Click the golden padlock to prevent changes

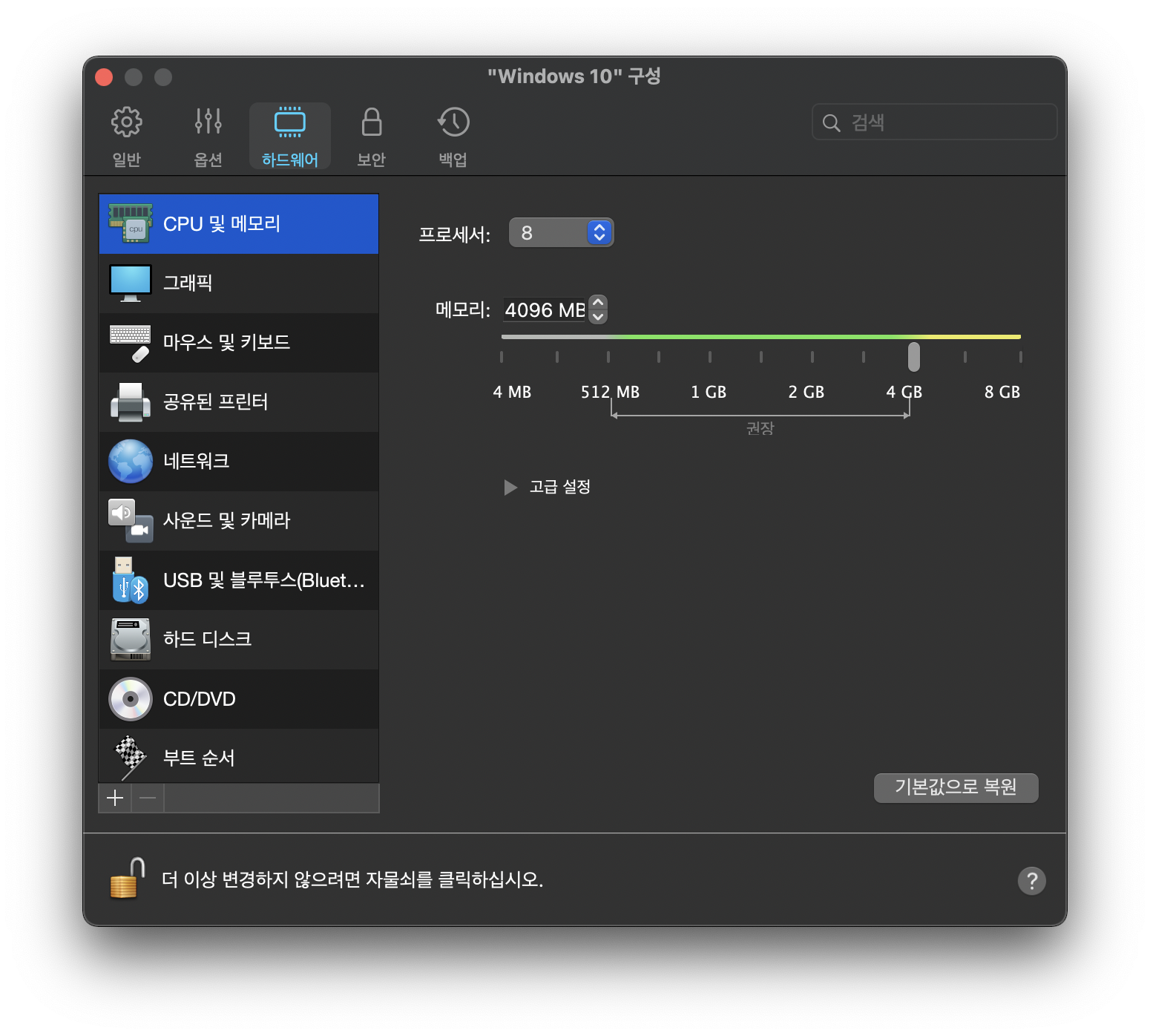[127, 879]
